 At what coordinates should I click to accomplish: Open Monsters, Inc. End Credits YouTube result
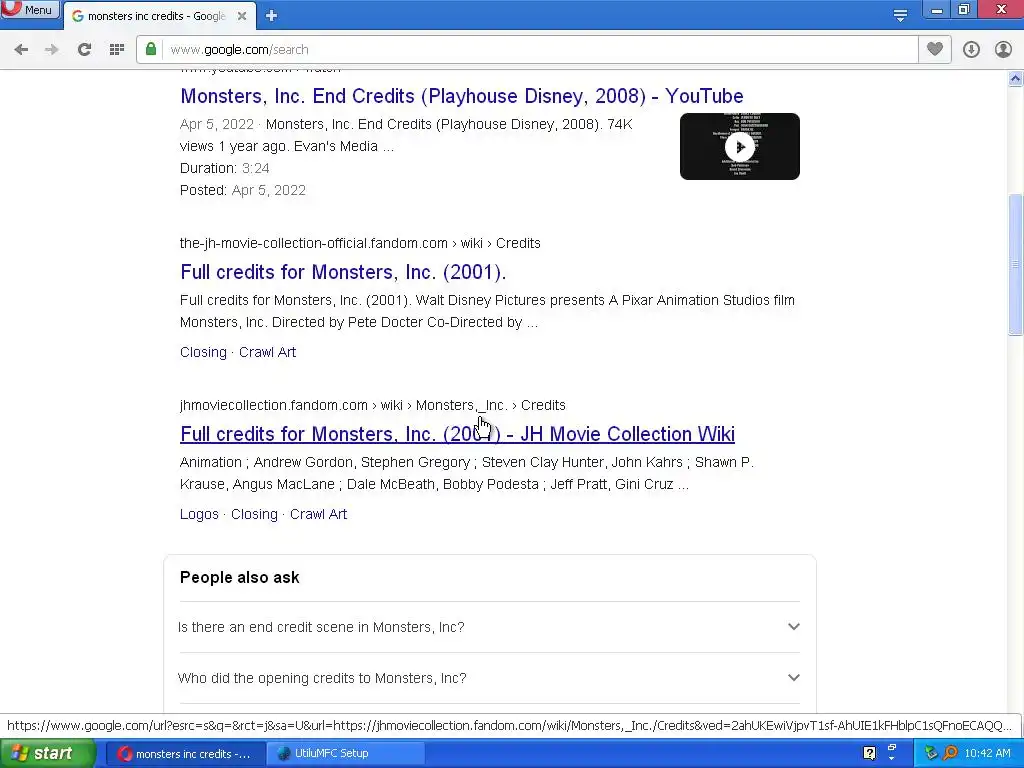point(462,96)
